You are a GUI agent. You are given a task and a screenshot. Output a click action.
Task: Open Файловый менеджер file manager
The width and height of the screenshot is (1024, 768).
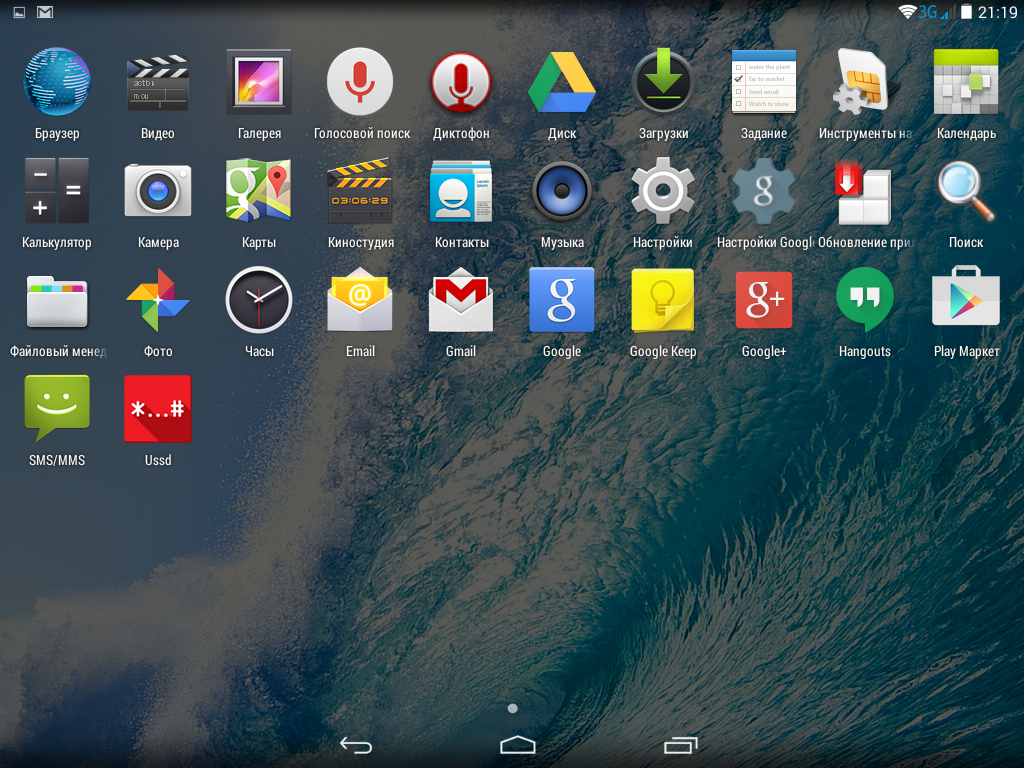coord(57,300)
